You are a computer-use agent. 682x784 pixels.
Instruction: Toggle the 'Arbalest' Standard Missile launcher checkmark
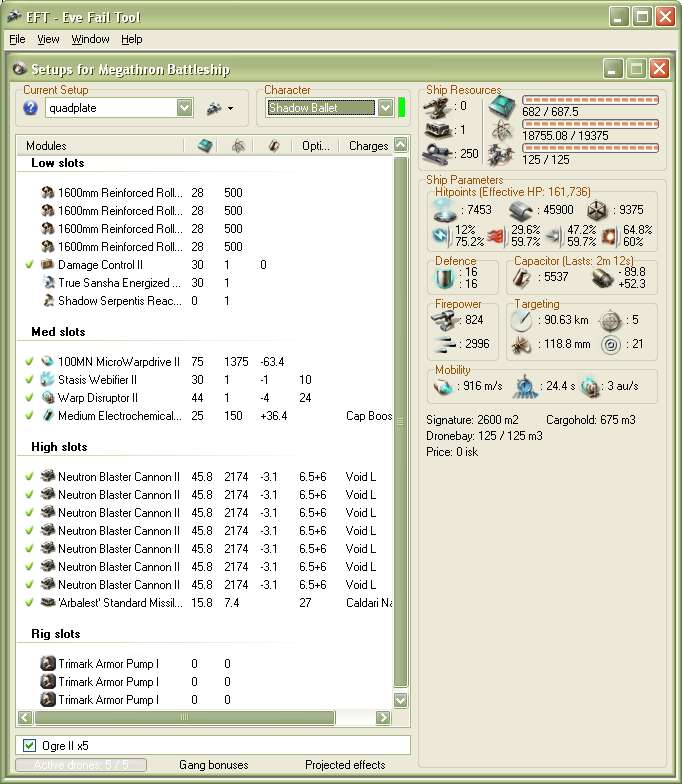30,602
